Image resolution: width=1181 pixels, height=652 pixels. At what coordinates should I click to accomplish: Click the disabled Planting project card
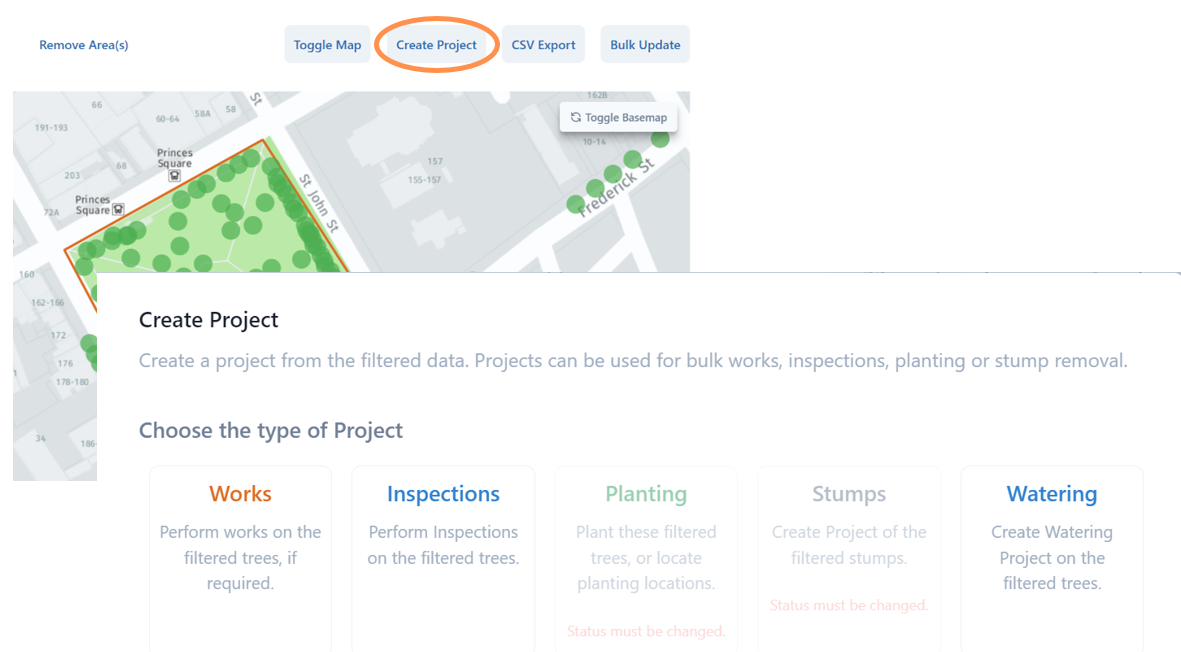[x=645, y=540]
